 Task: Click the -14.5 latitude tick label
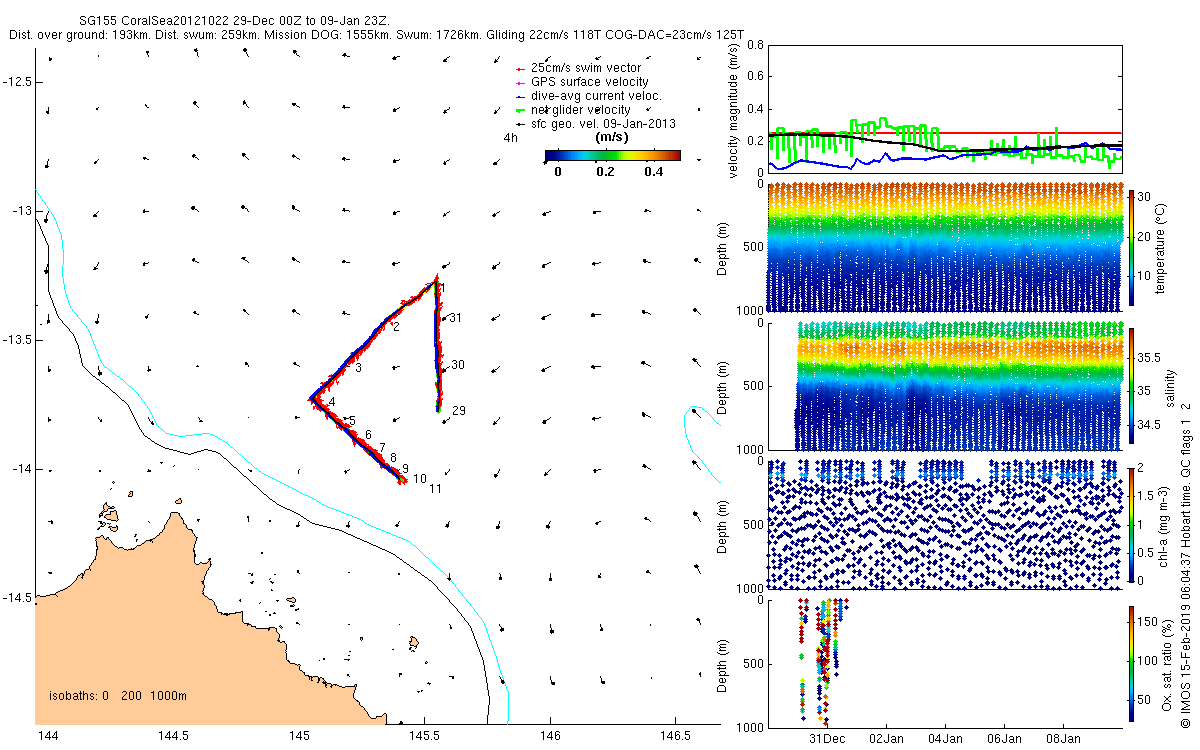click(x=17, y=598)
